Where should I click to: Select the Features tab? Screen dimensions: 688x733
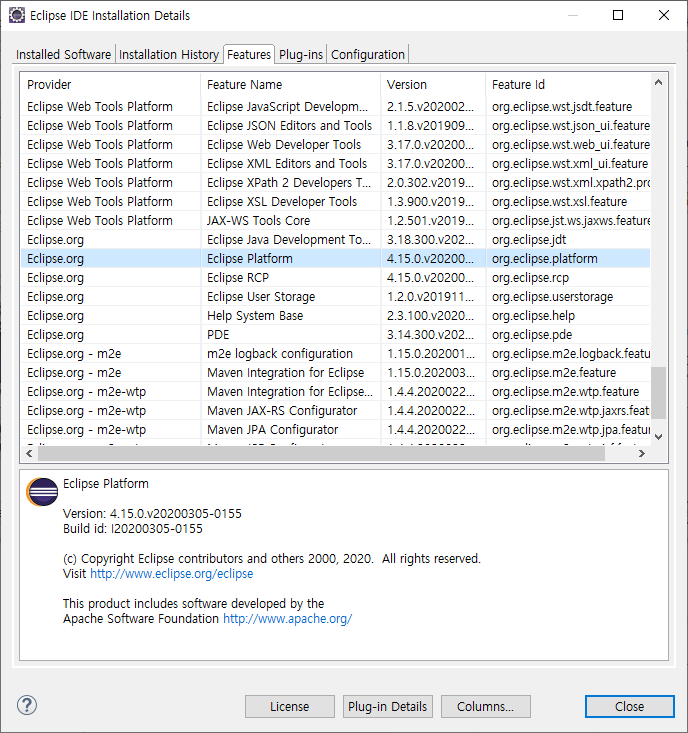click(x=249, y=54)
